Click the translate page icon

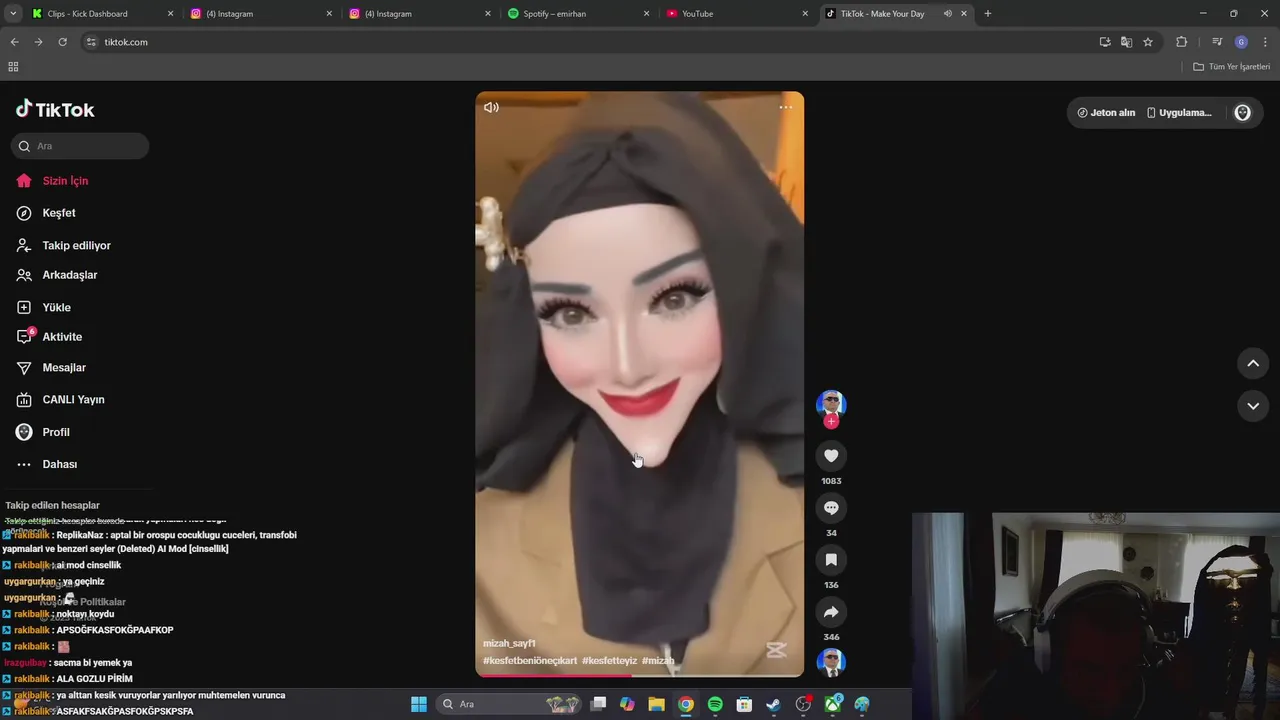pos(1127,42)
